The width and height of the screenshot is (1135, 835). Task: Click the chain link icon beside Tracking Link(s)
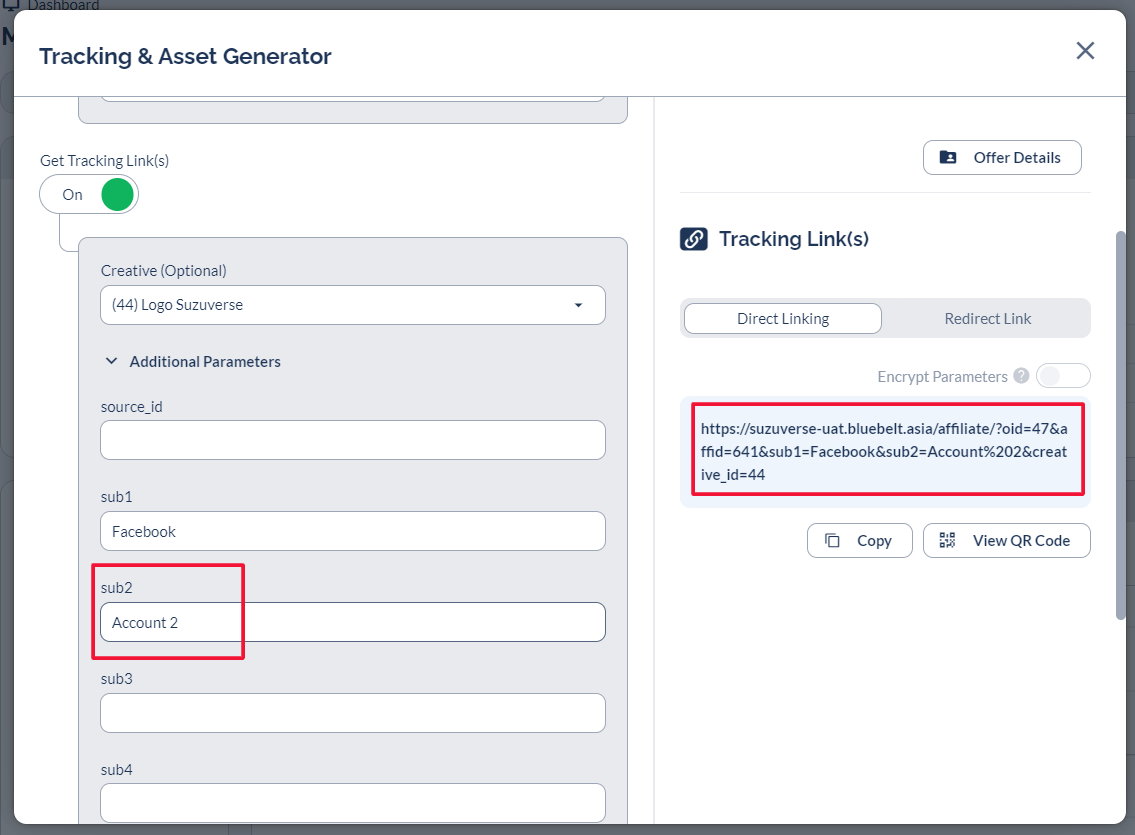point(694,239)
